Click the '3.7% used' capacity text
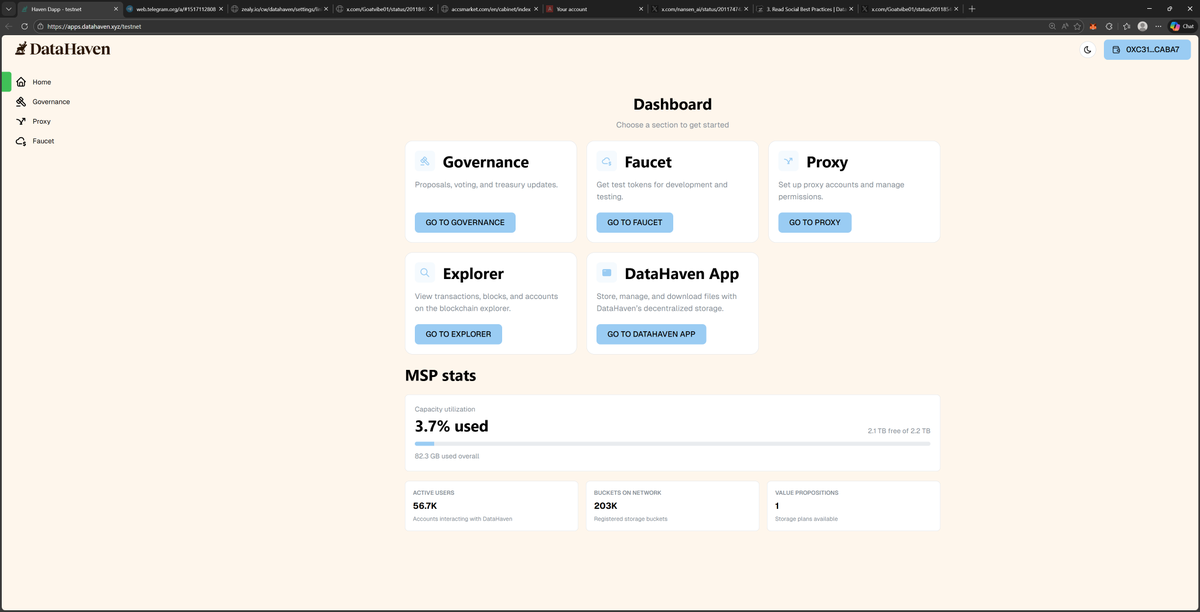Screen dimensions: 1200x612 click(x=452, y=426)
